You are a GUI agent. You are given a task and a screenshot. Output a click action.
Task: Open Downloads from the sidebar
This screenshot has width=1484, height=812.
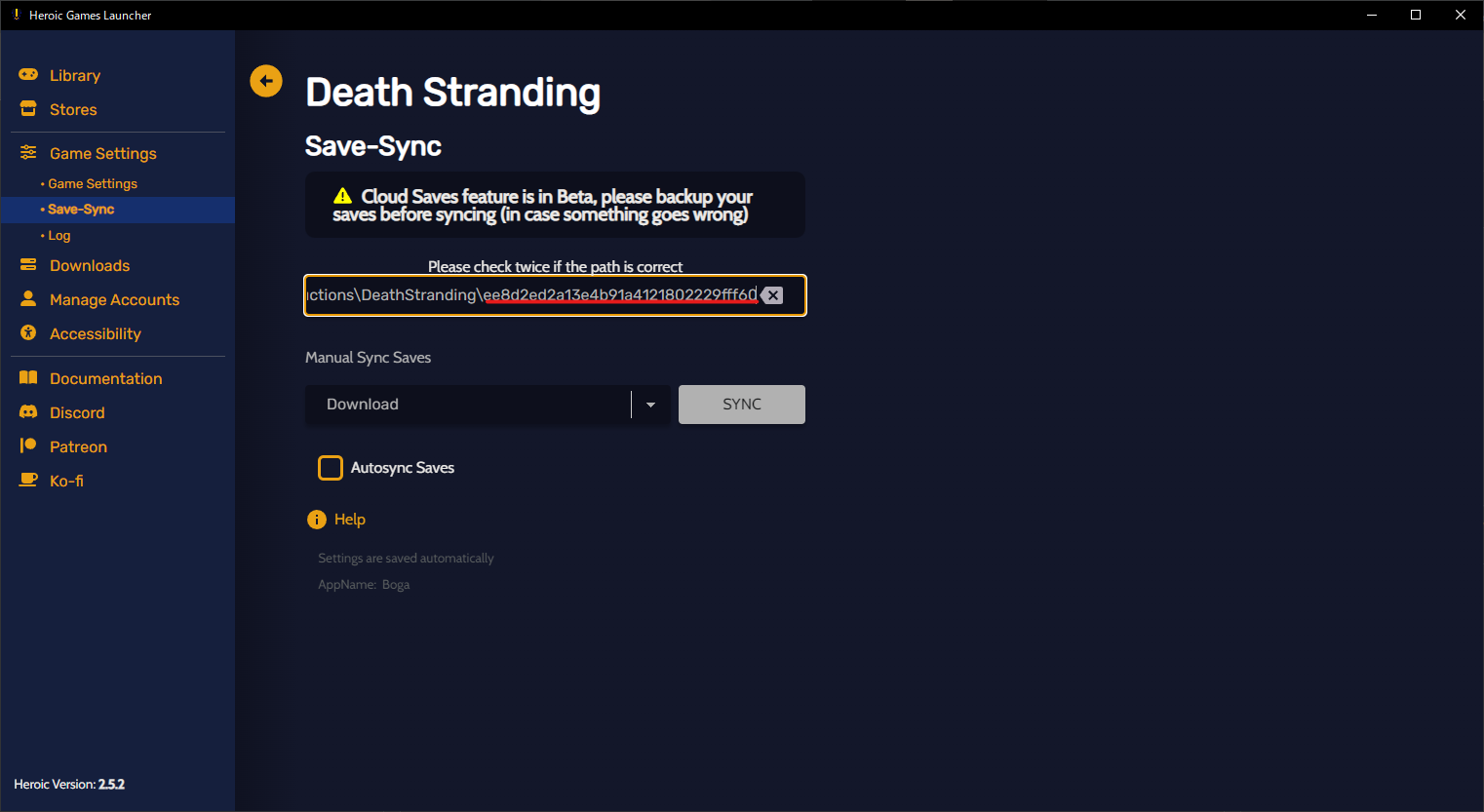pyautogui.click(x=90, y=265)
